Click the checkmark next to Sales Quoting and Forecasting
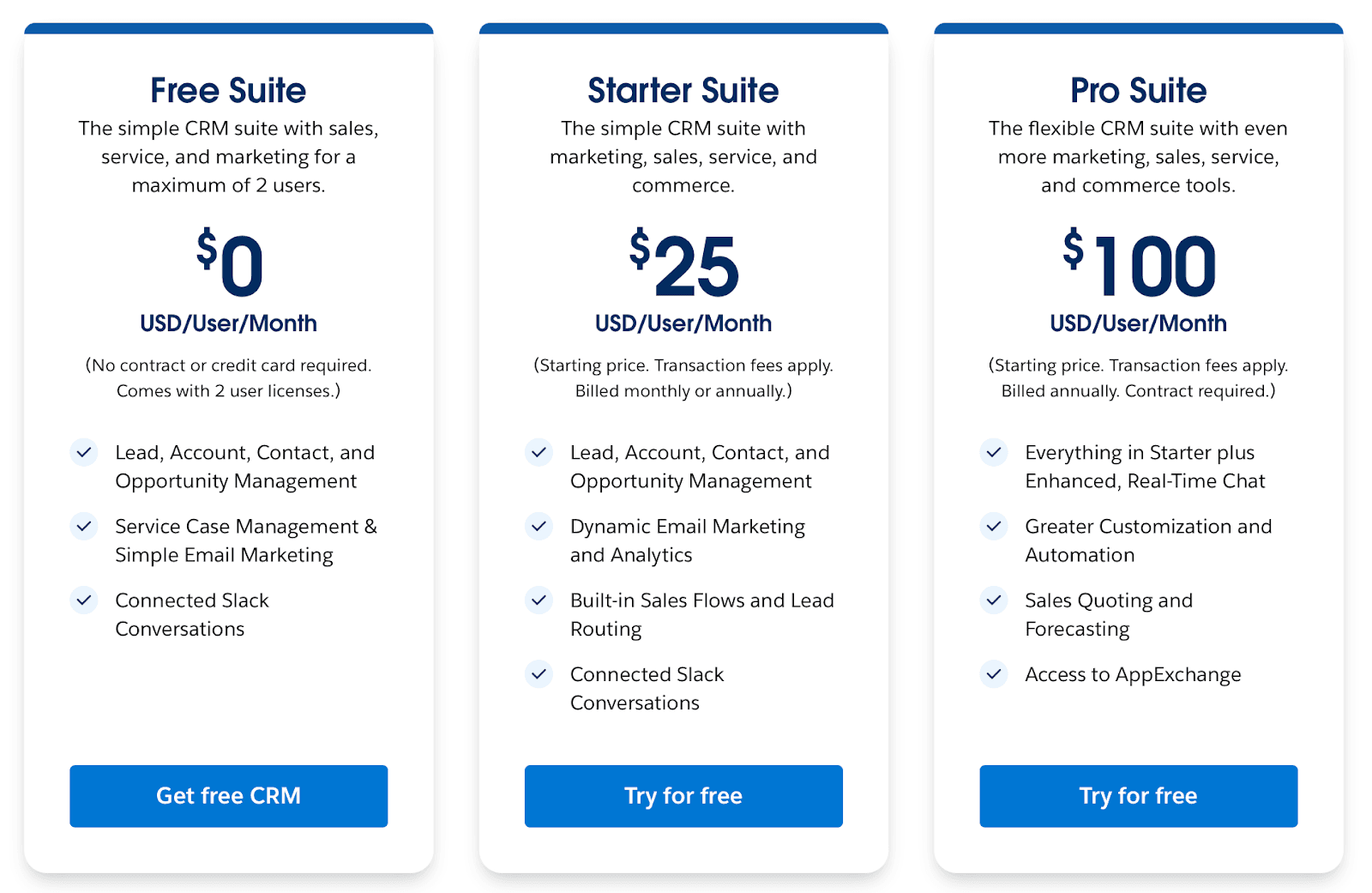The image size is (1372, 893). coord(994,600)
